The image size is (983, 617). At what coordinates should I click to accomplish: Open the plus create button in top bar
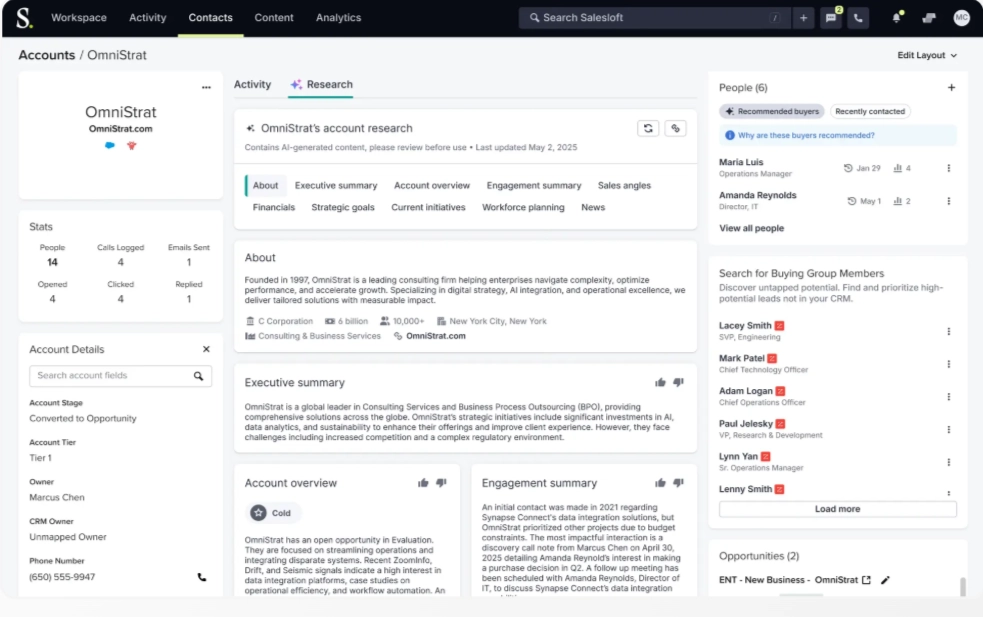pyautogui.click(x=803, y=18)
